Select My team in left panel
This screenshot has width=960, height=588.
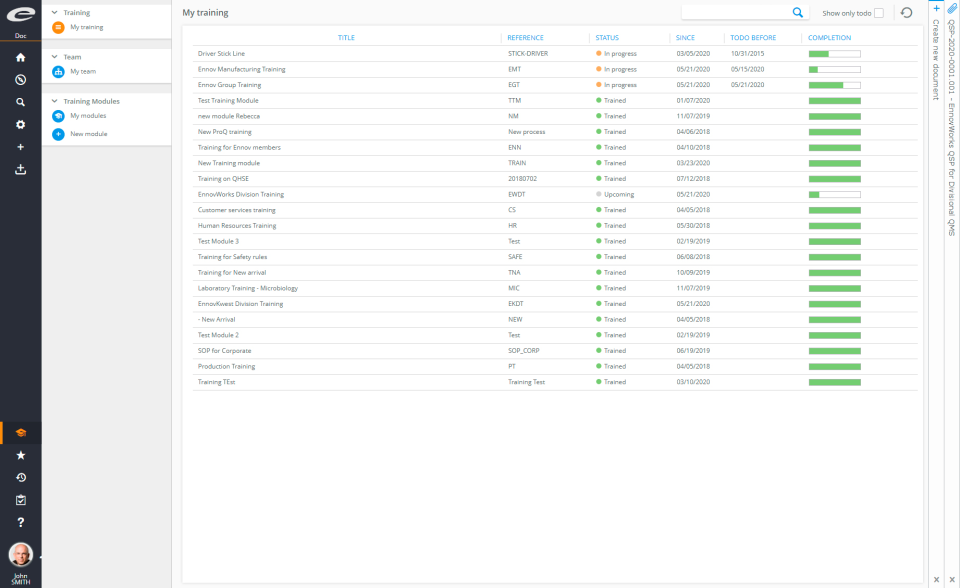pos(83,71)
